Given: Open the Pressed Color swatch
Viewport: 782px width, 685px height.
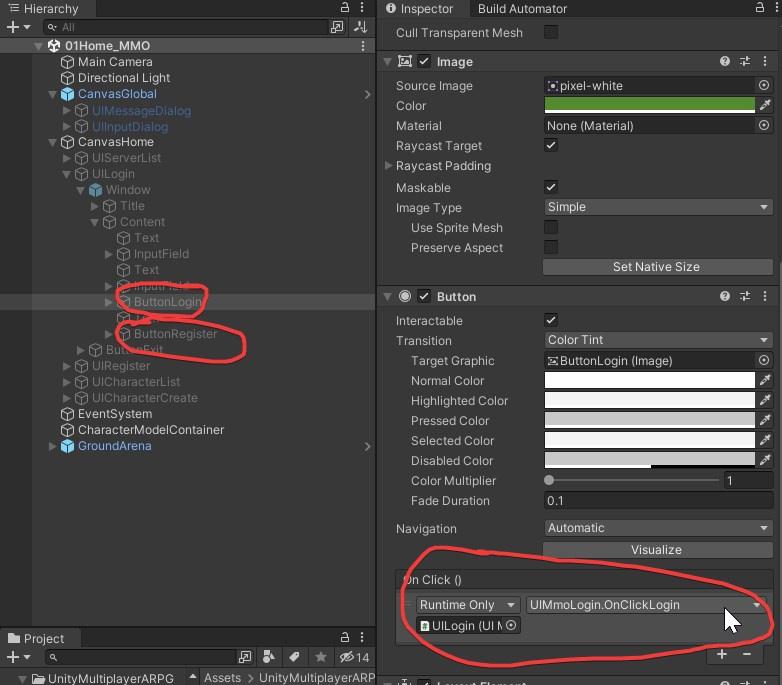Looking at the screenshot, I should click(649, 420).
